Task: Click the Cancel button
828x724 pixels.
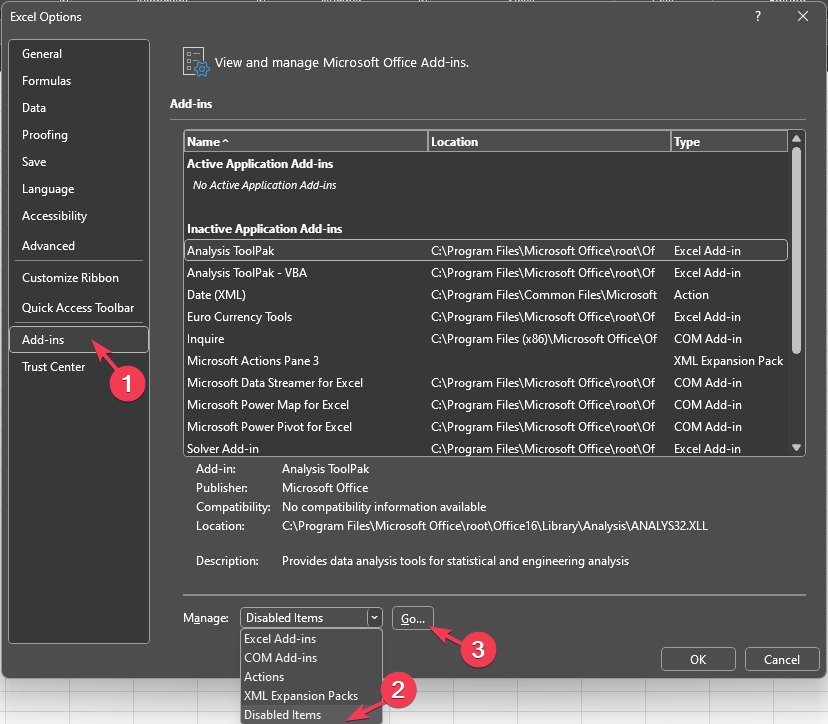Action: click(x=782, y=659)
